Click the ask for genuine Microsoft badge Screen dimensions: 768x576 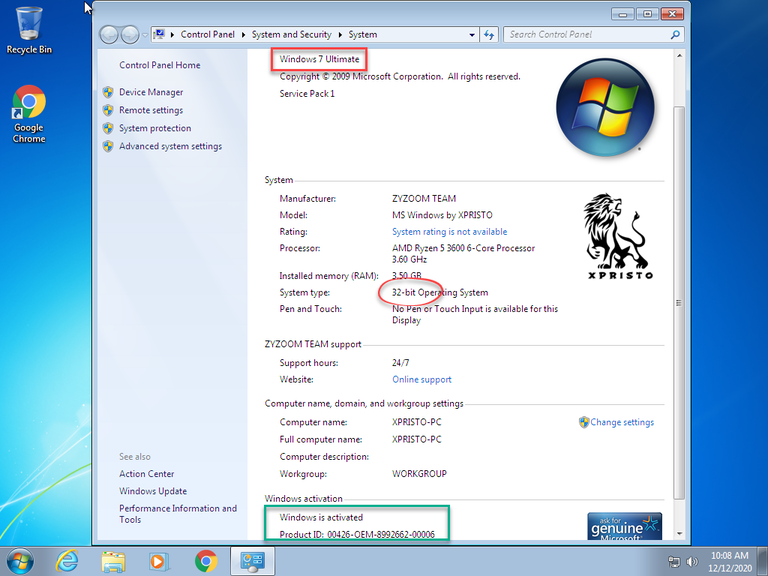(624, 526)
